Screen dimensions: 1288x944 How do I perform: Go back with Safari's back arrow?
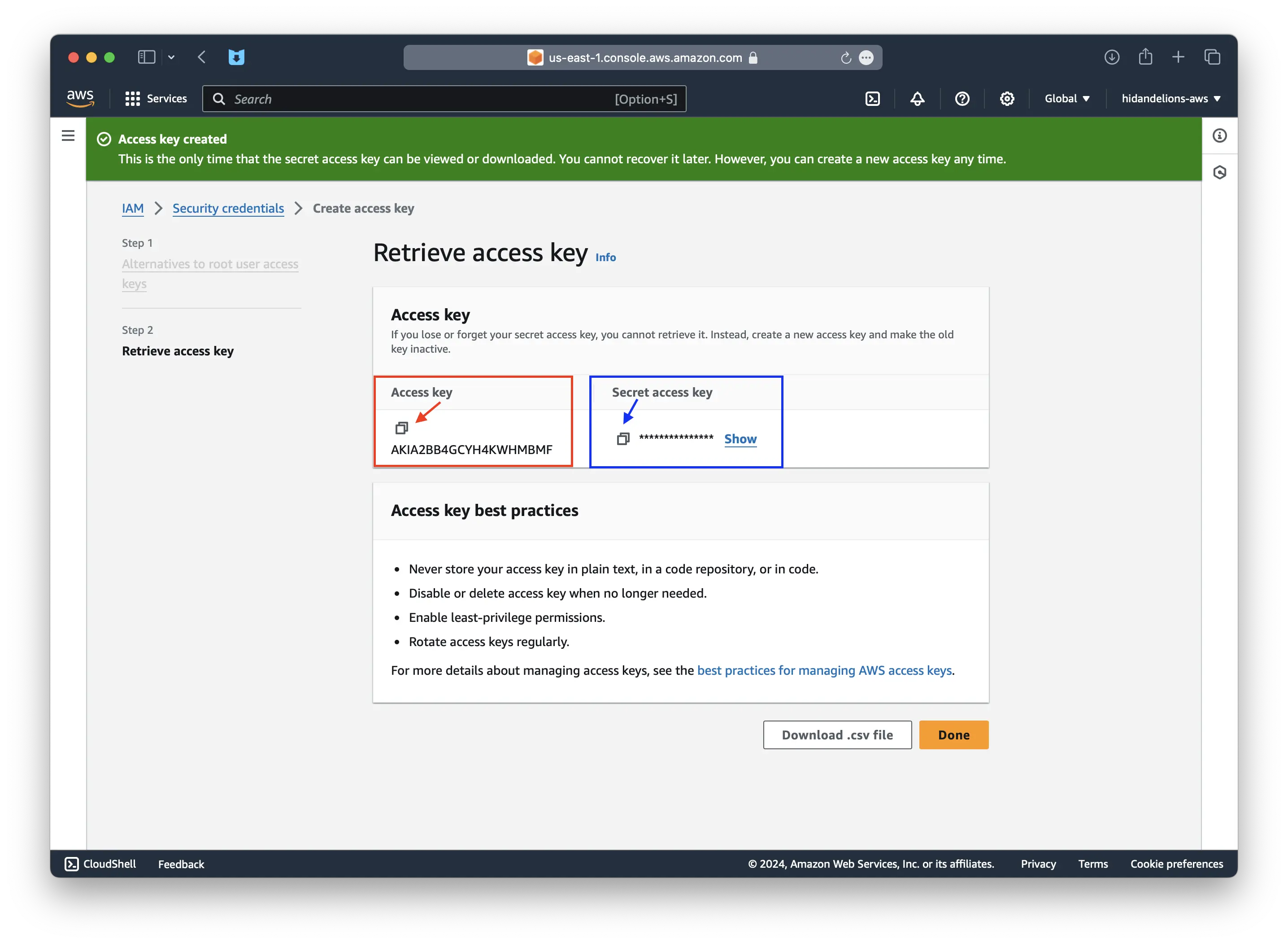point(201,57)
